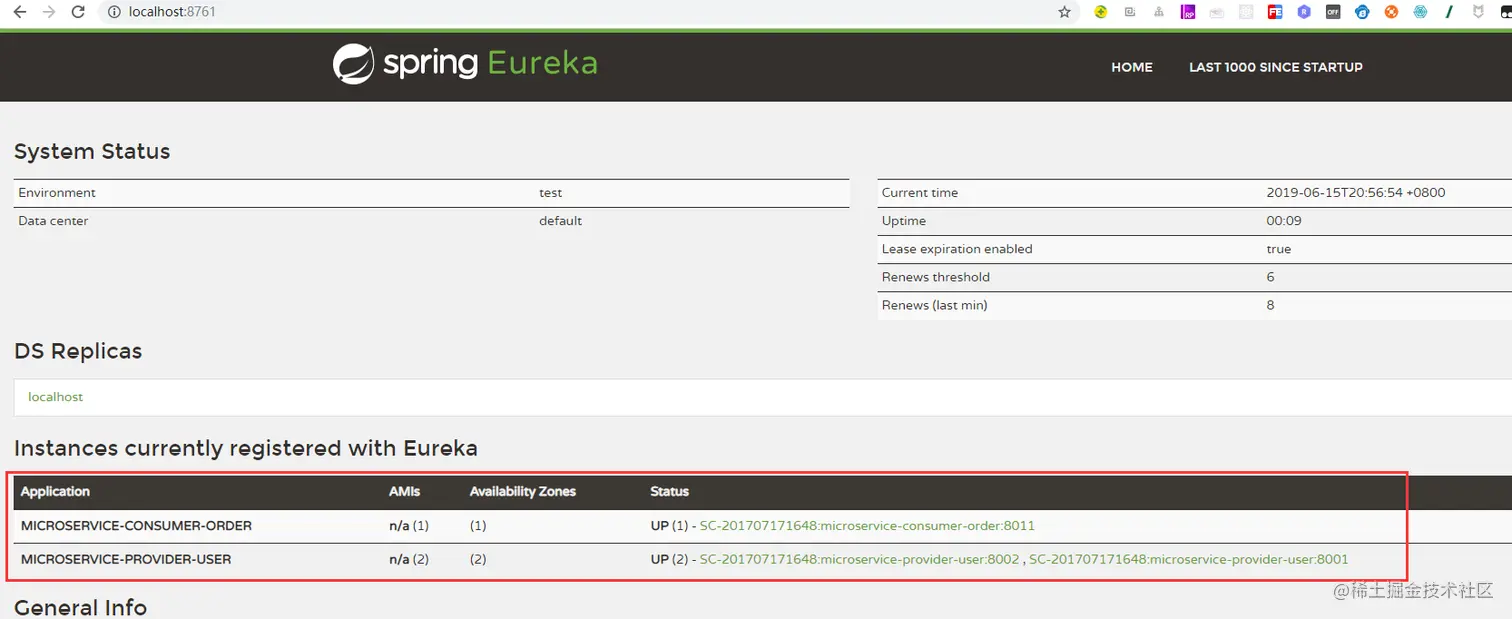Screen dimensions: 1512x619
Task: Open the red FE extension icon
Action: point(1275,12)
